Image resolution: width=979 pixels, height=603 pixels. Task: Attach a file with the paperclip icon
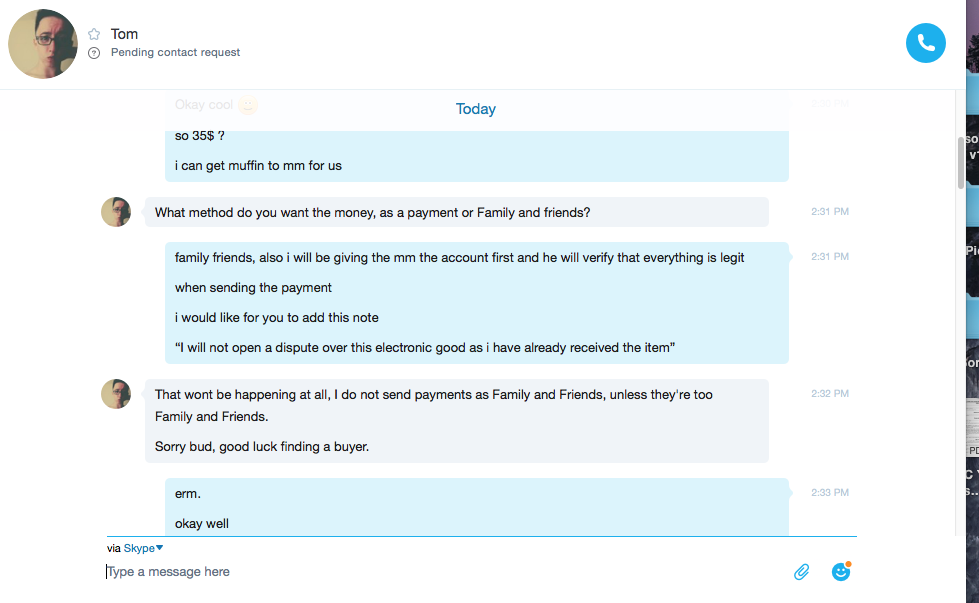(x=802, y=572)
